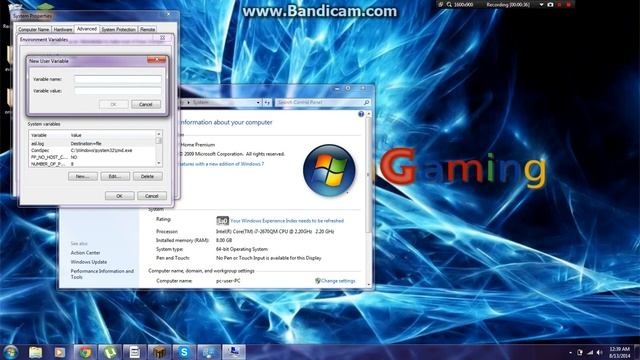Open the tray clock showing 12:39 AM
640x360 pixels.
tap(620, 352)
